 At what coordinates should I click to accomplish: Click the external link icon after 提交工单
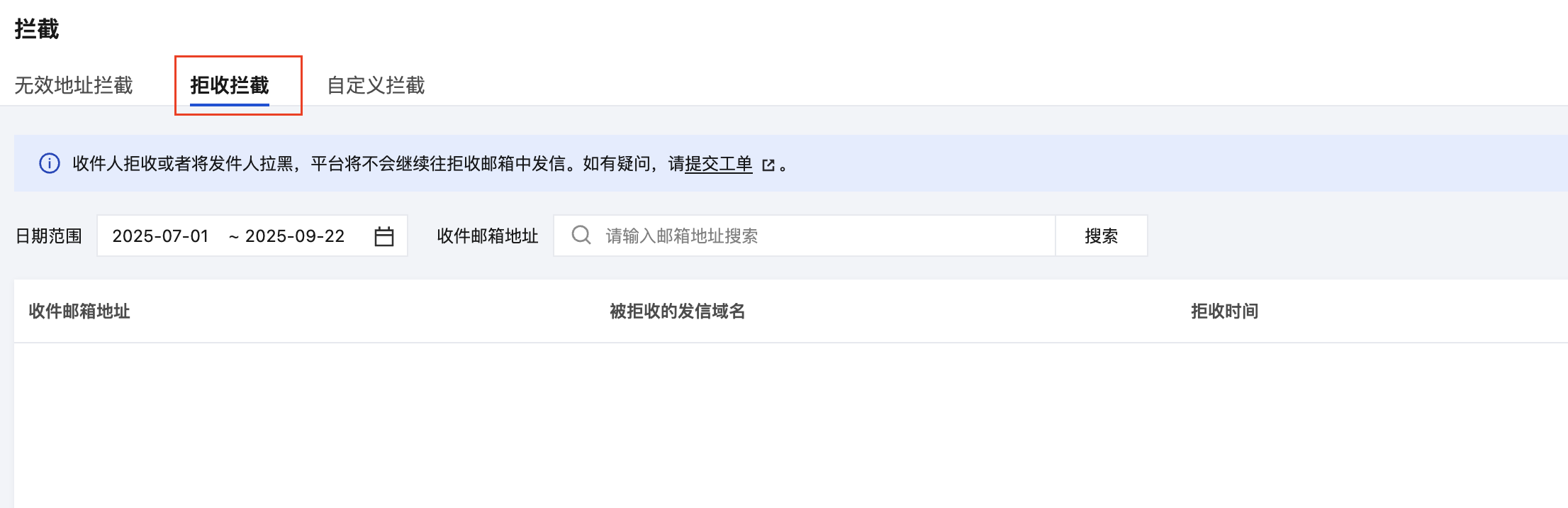point(768,165)
